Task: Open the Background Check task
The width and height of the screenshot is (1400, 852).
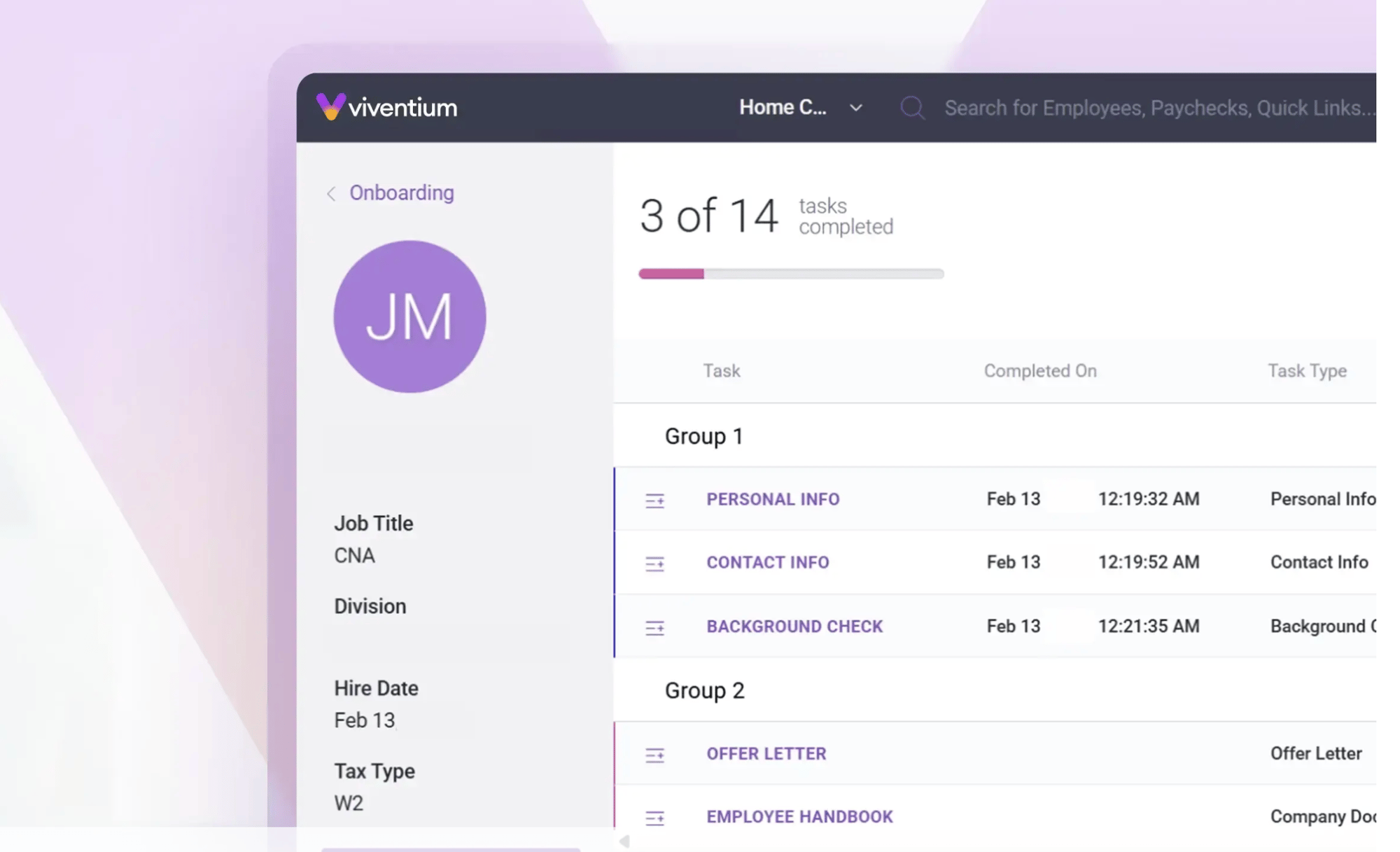Action: [794, 626]
